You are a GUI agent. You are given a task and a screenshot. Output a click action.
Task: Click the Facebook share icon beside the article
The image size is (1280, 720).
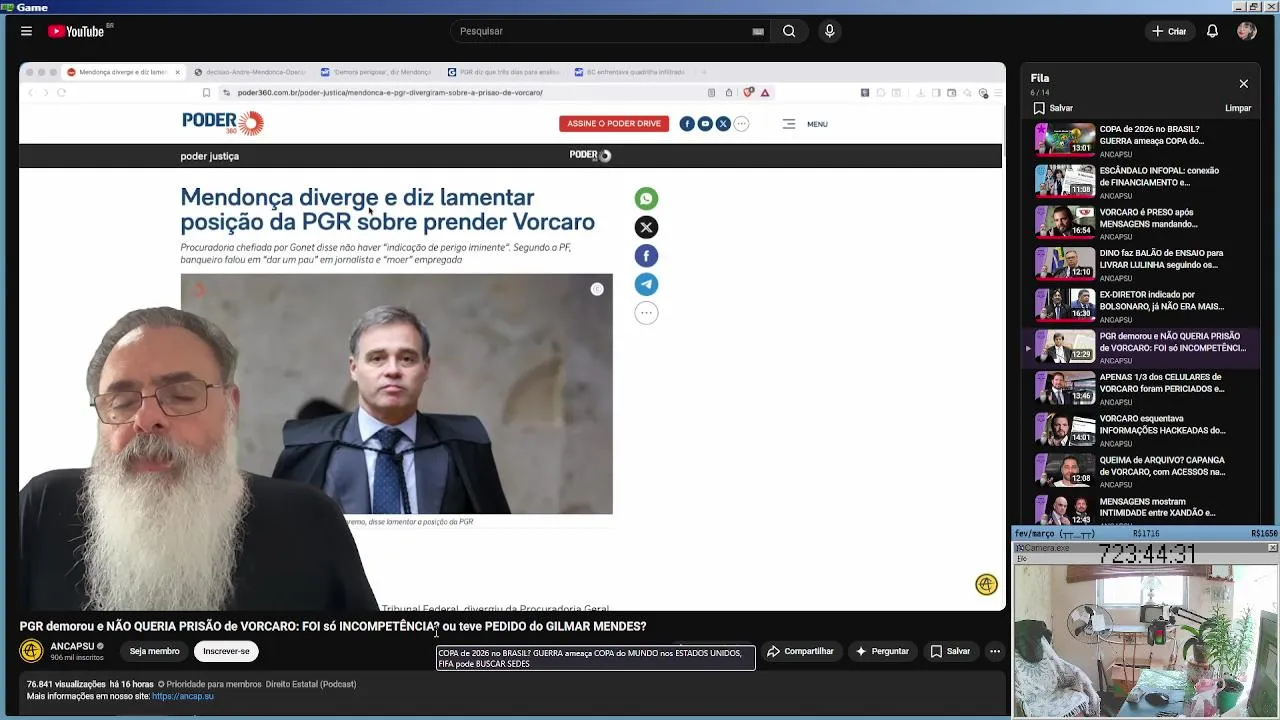pyautogui.click(x=646, y=256)
